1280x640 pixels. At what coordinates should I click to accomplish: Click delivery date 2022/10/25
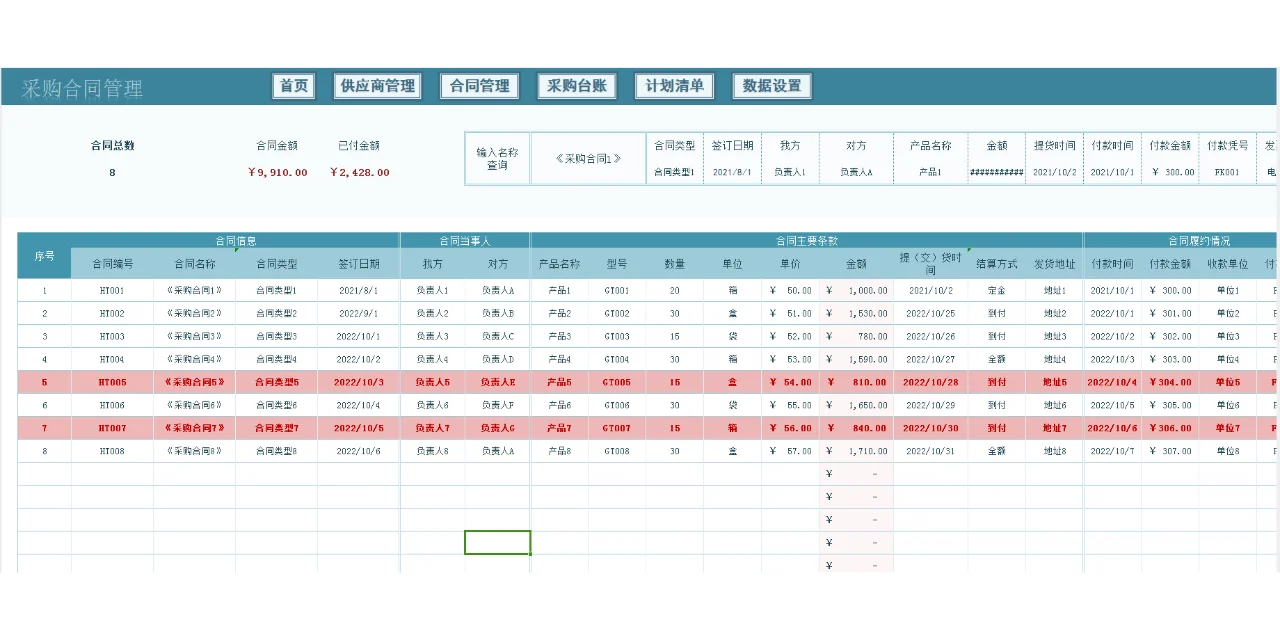tap(930, 313)
